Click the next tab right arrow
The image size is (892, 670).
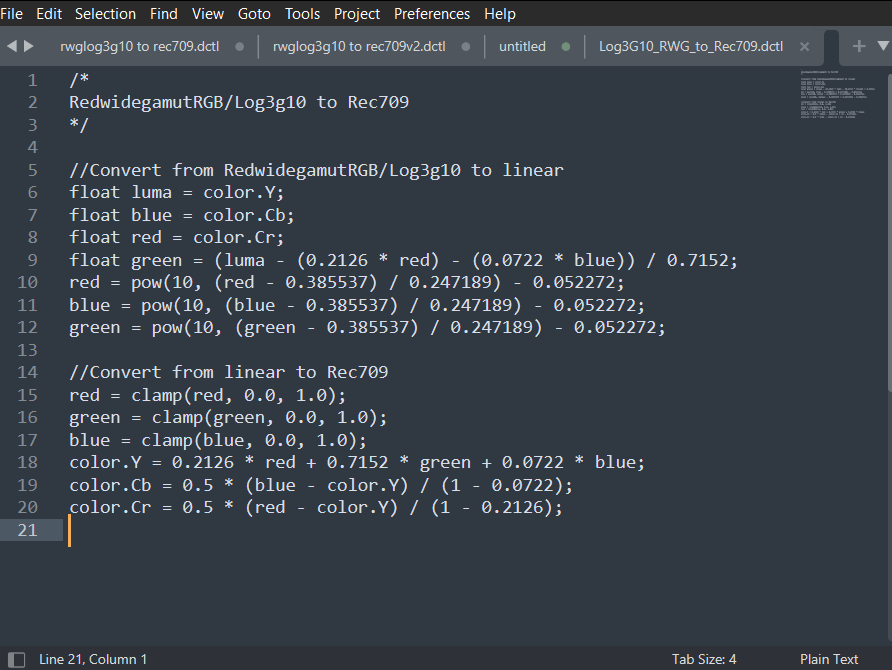[x=28, y=46]
